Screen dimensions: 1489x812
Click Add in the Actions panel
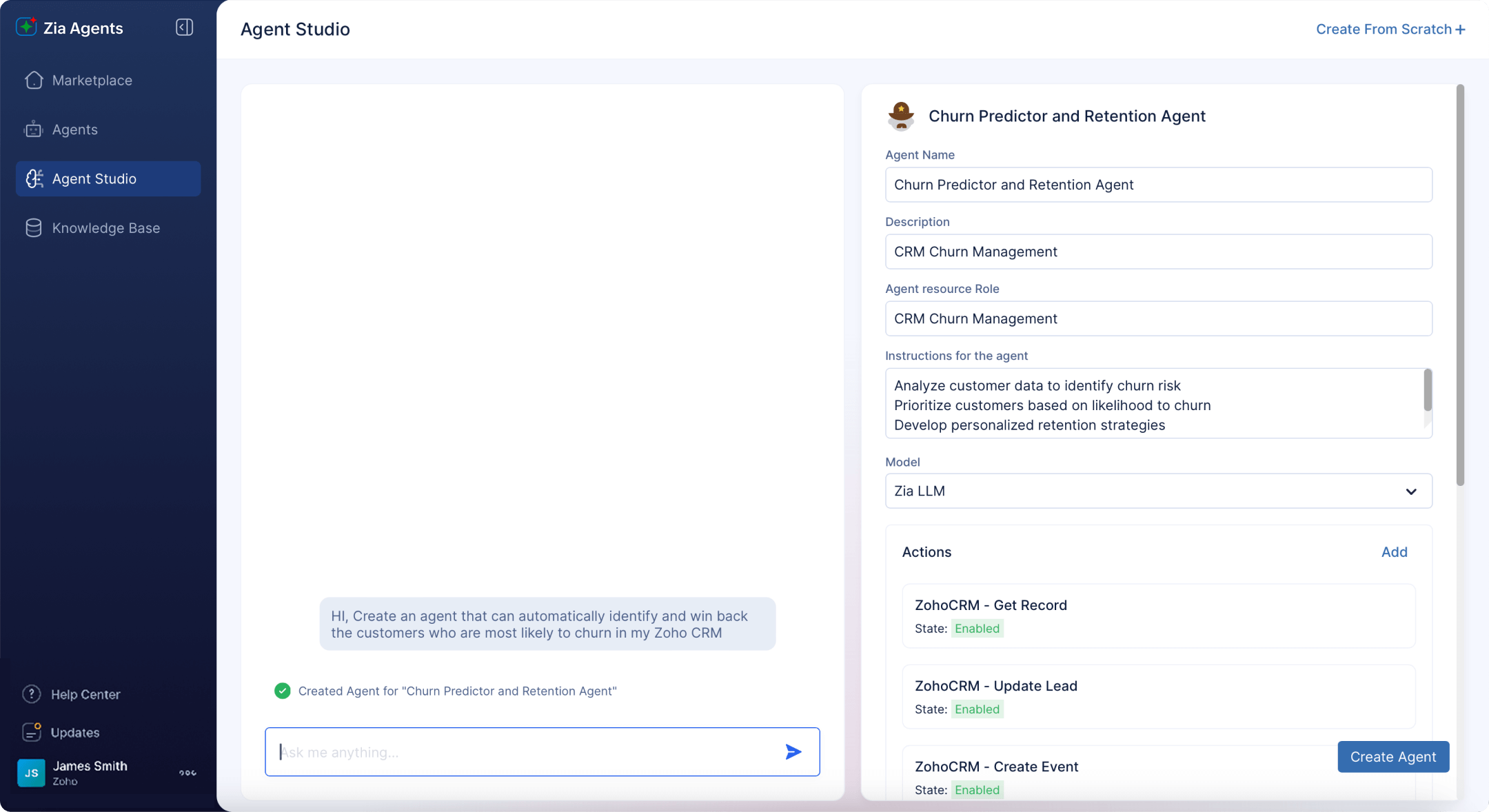click(1394, 551)
